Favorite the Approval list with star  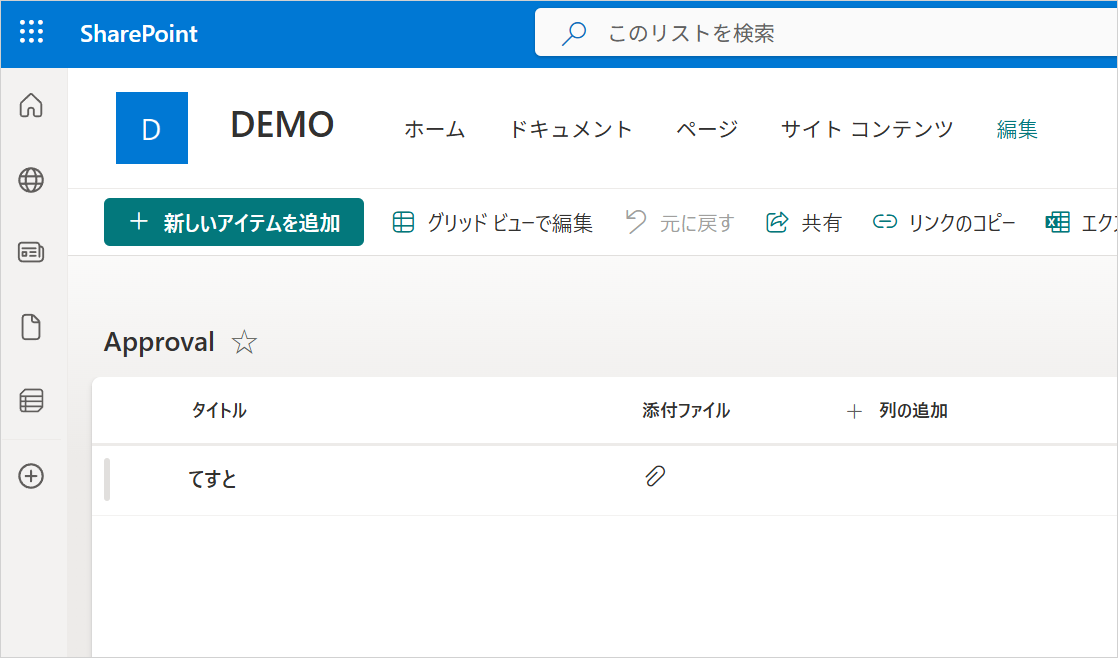244,343
